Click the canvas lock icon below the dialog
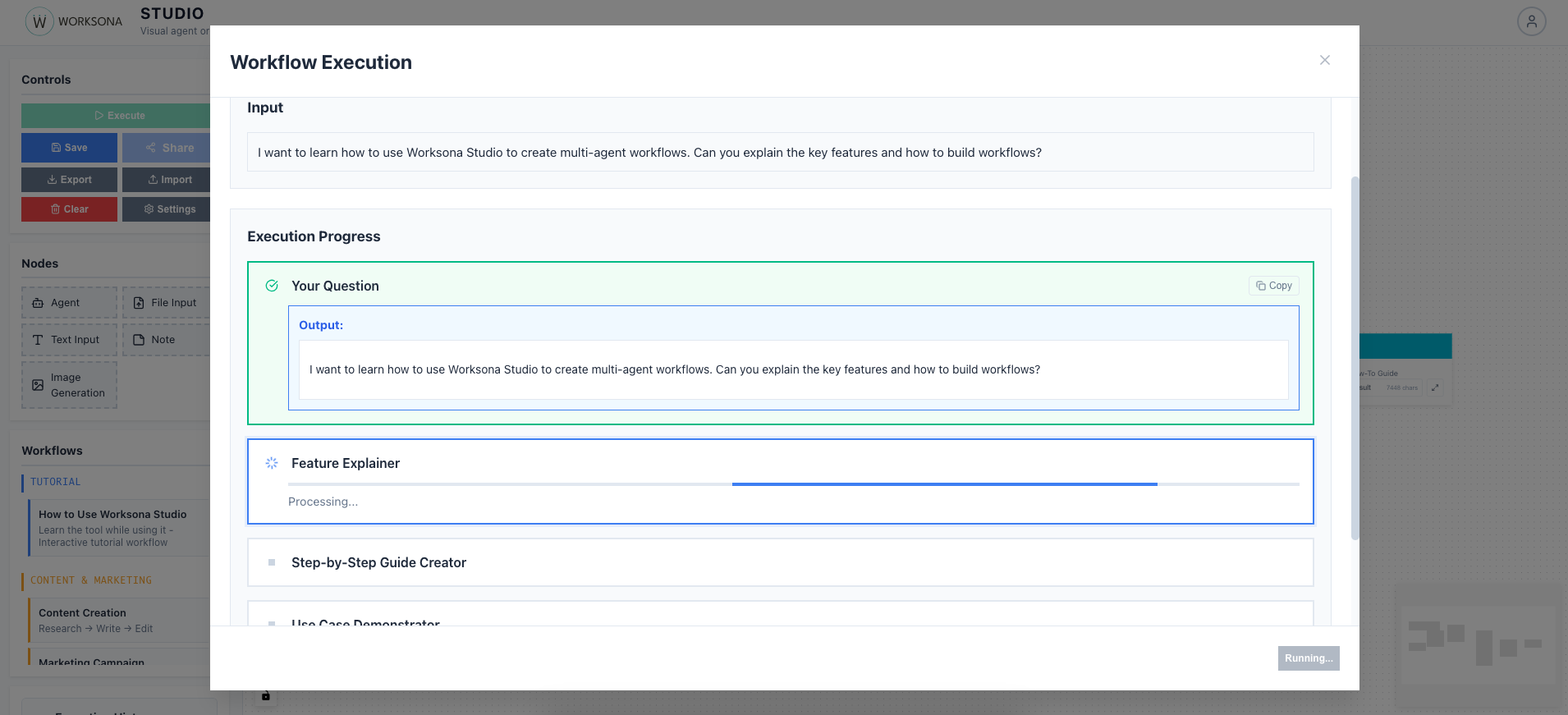This screenshot has height=715, width=1568. (265, 696)
